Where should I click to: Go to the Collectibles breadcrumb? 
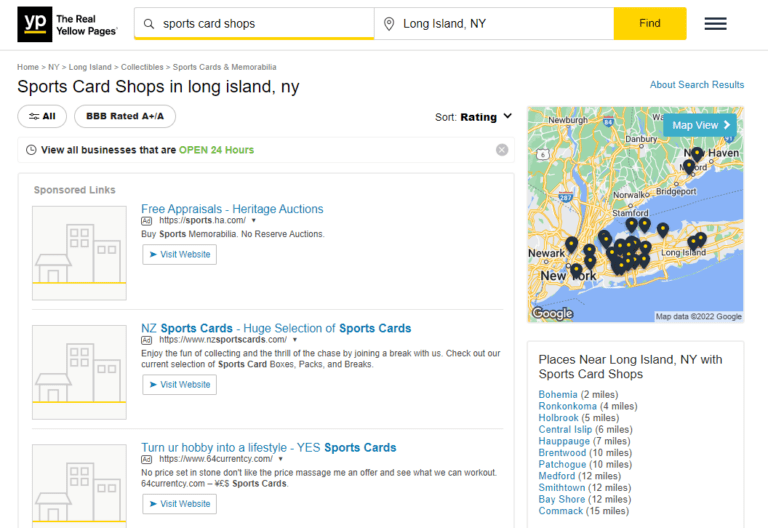(x=142, y=67)
